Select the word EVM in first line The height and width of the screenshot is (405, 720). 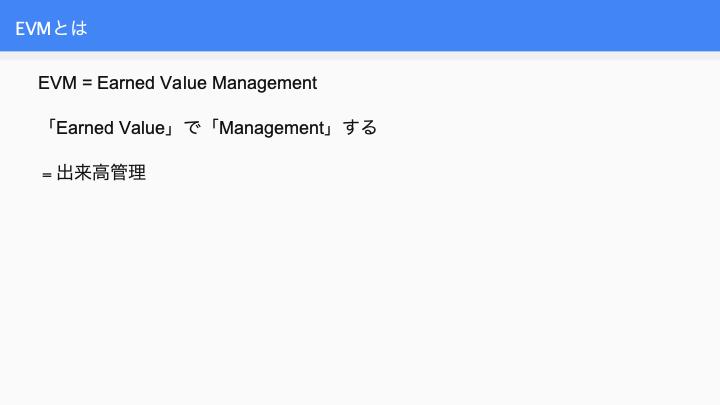click(x=57, y=83)
